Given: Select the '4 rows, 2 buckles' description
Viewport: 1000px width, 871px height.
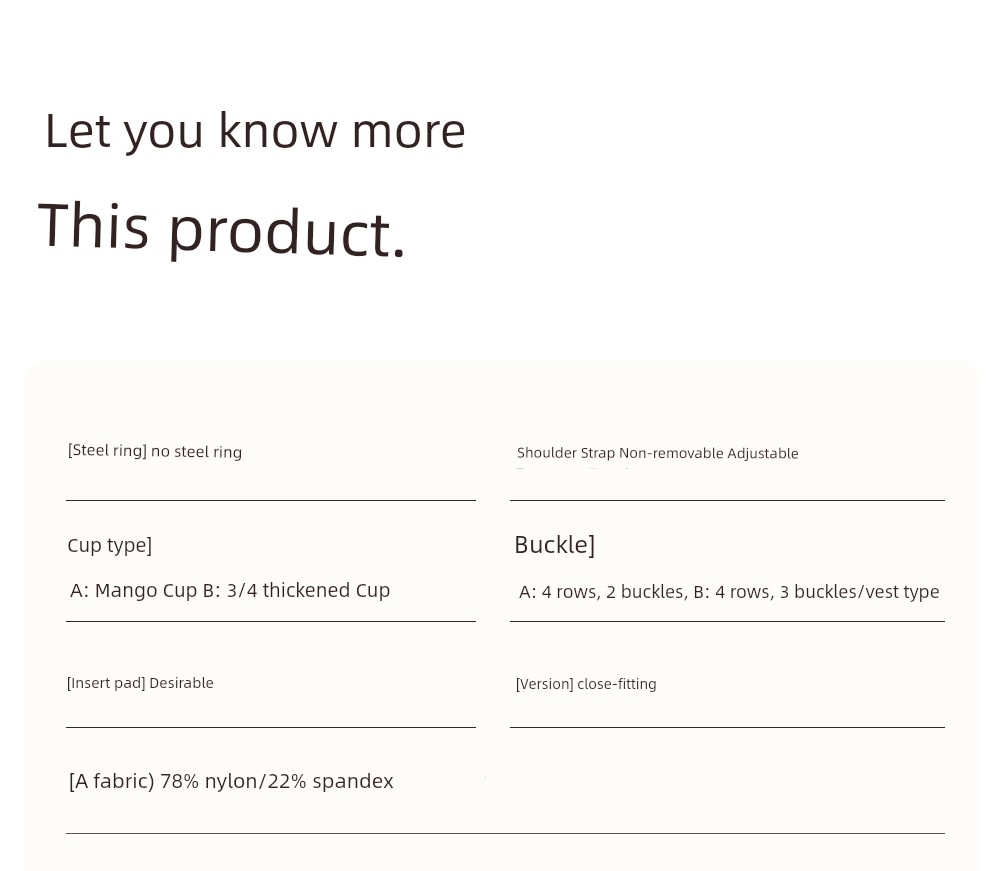Looking at the screenshot, I should [612, 592].
